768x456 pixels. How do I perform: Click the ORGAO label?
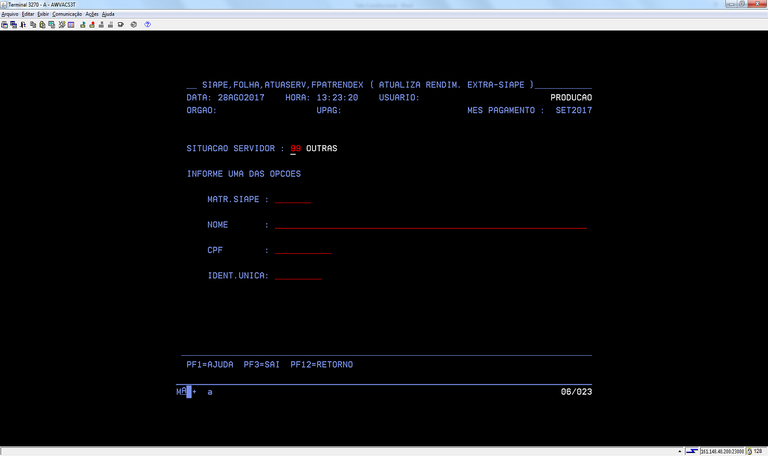coord(201,110)
